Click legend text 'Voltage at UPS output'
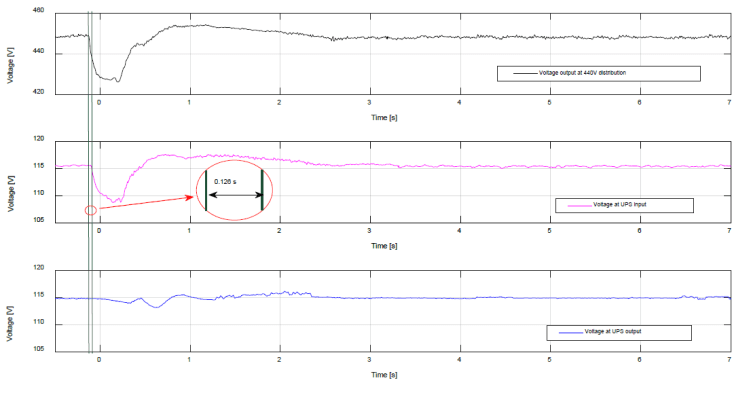The image size is (749, 393). pos(613,331)
